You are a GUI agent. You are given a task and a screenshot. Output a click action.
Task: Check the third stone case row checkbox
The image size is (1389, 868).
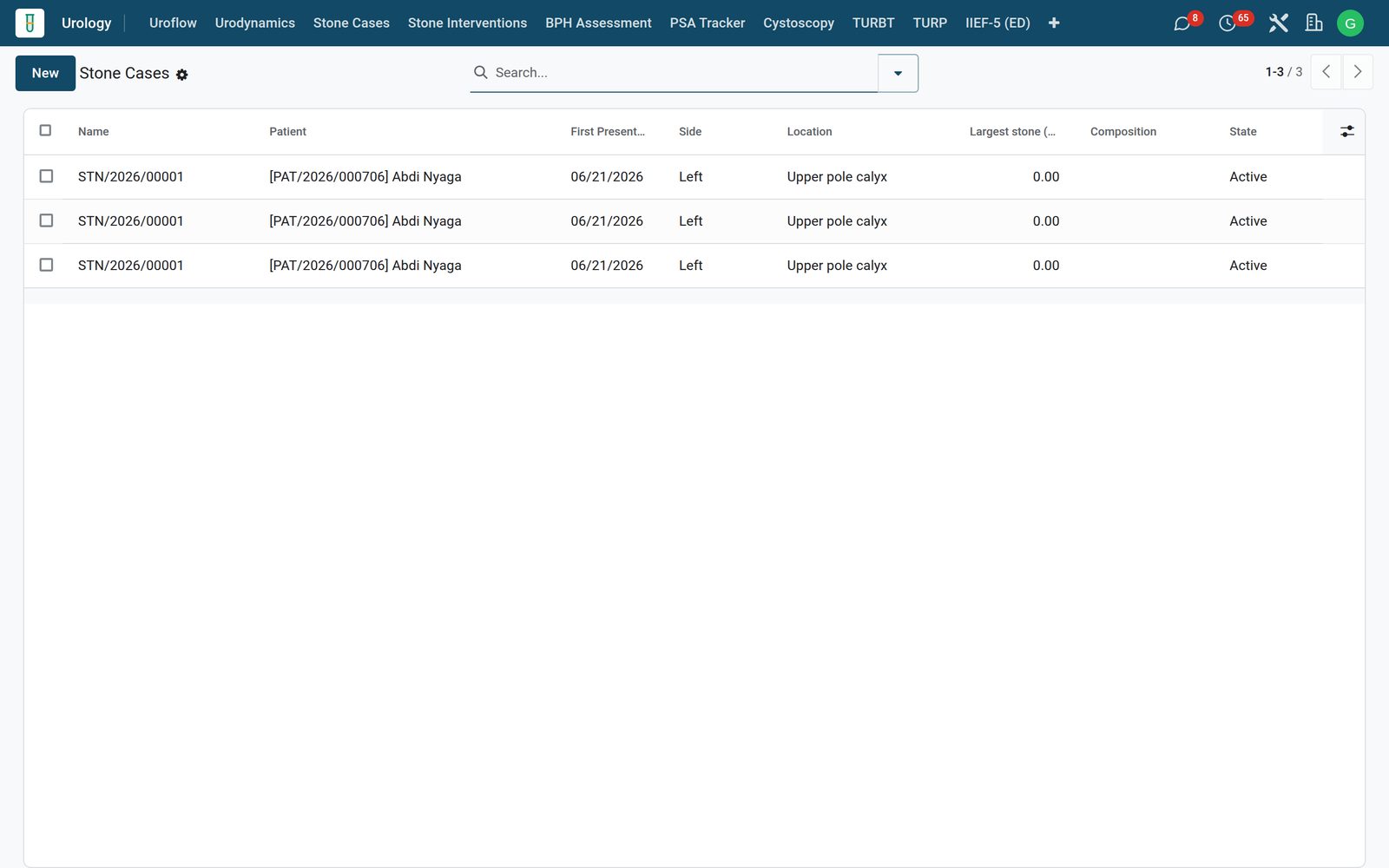point(46,265)
